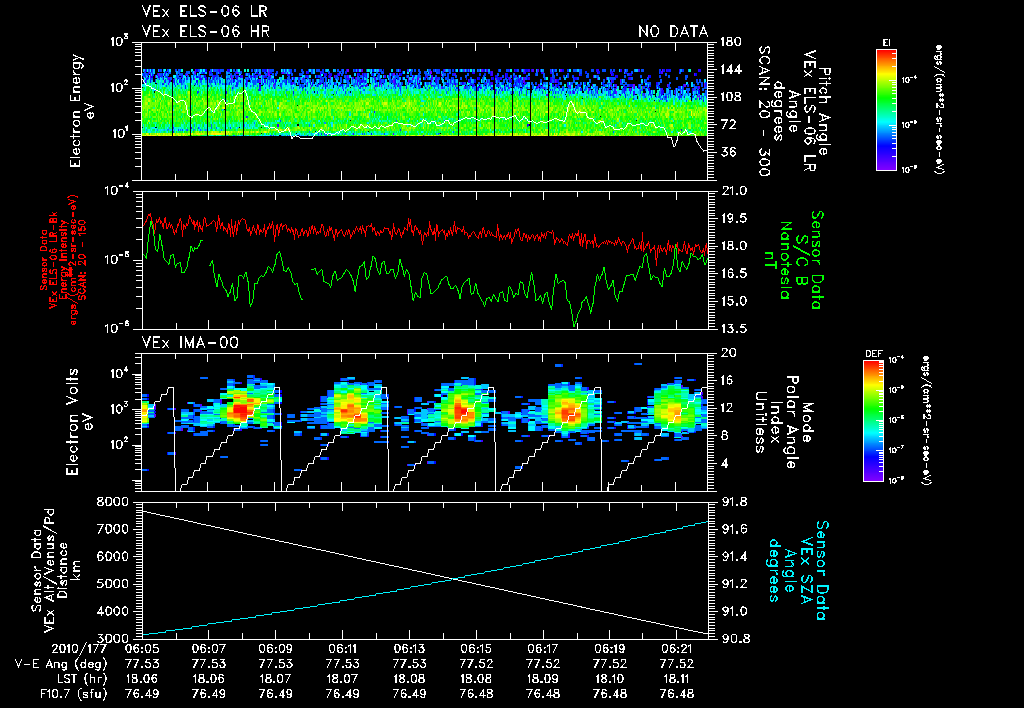Click the 180 pitch angle tick
The height and width of the screenshot is (708, 1024).
(730, 42)
